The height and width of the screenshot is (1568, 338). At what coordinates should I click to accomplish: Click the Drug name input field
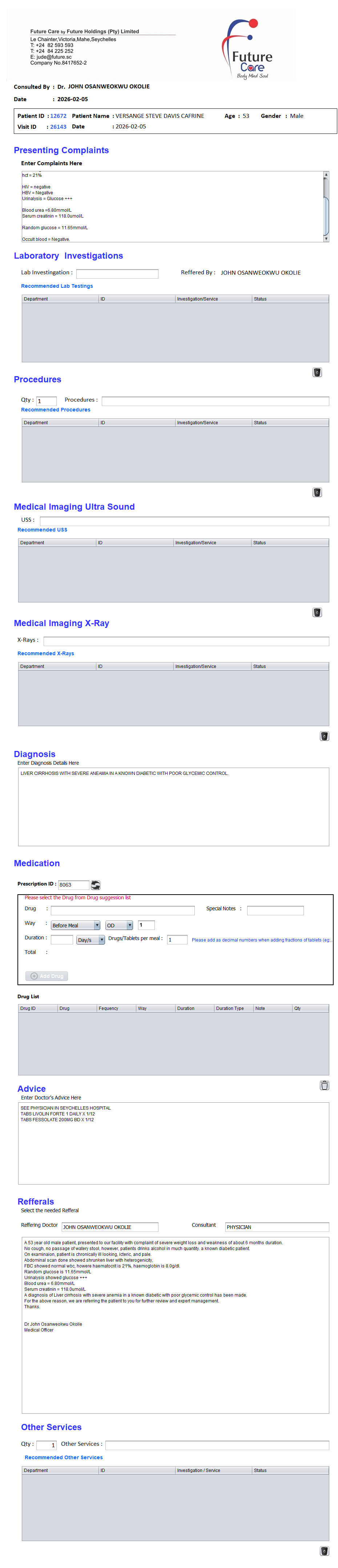123,910
